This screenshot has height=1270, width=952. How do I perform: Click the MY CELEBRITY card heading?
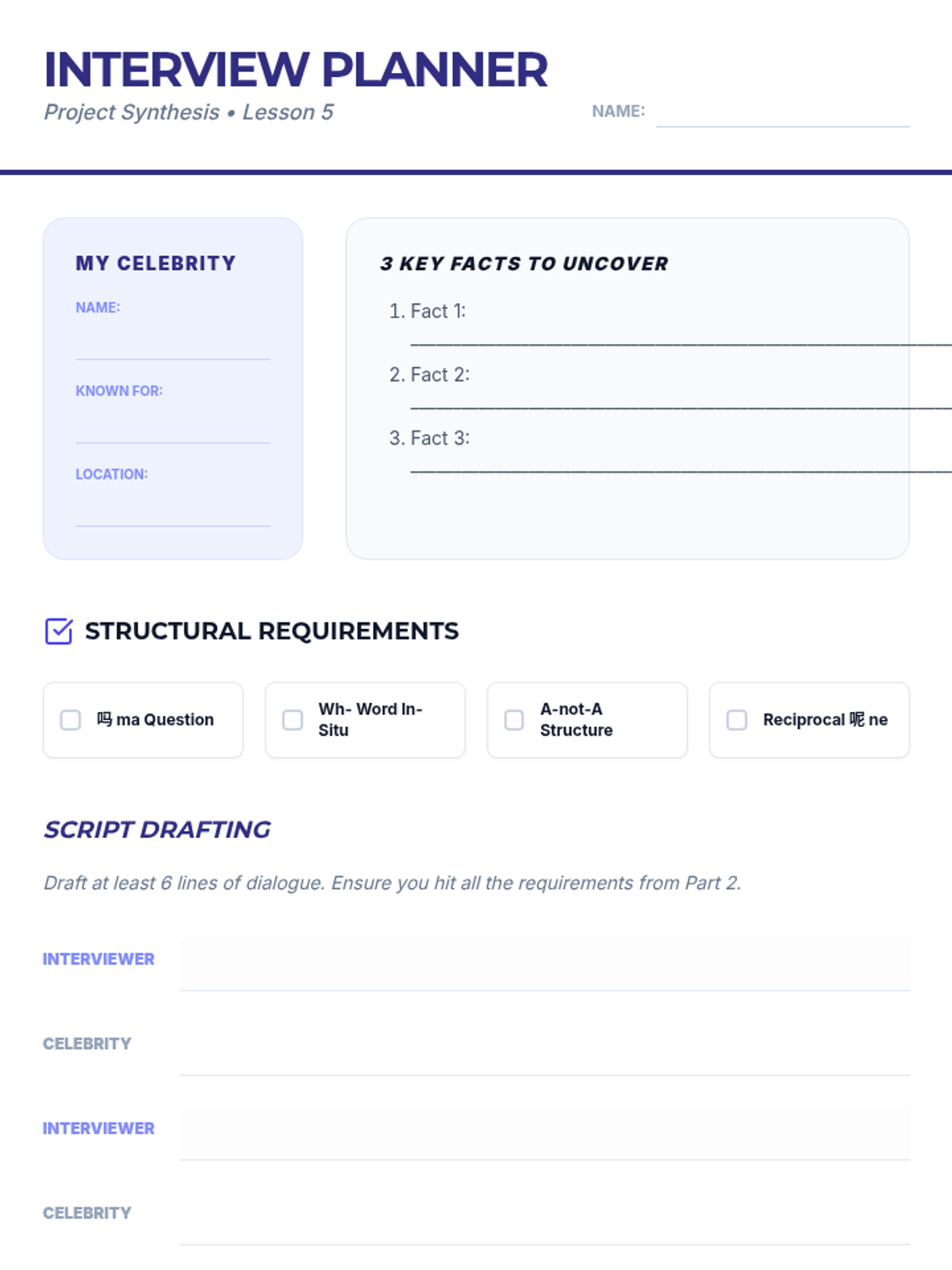pos(155,264)
